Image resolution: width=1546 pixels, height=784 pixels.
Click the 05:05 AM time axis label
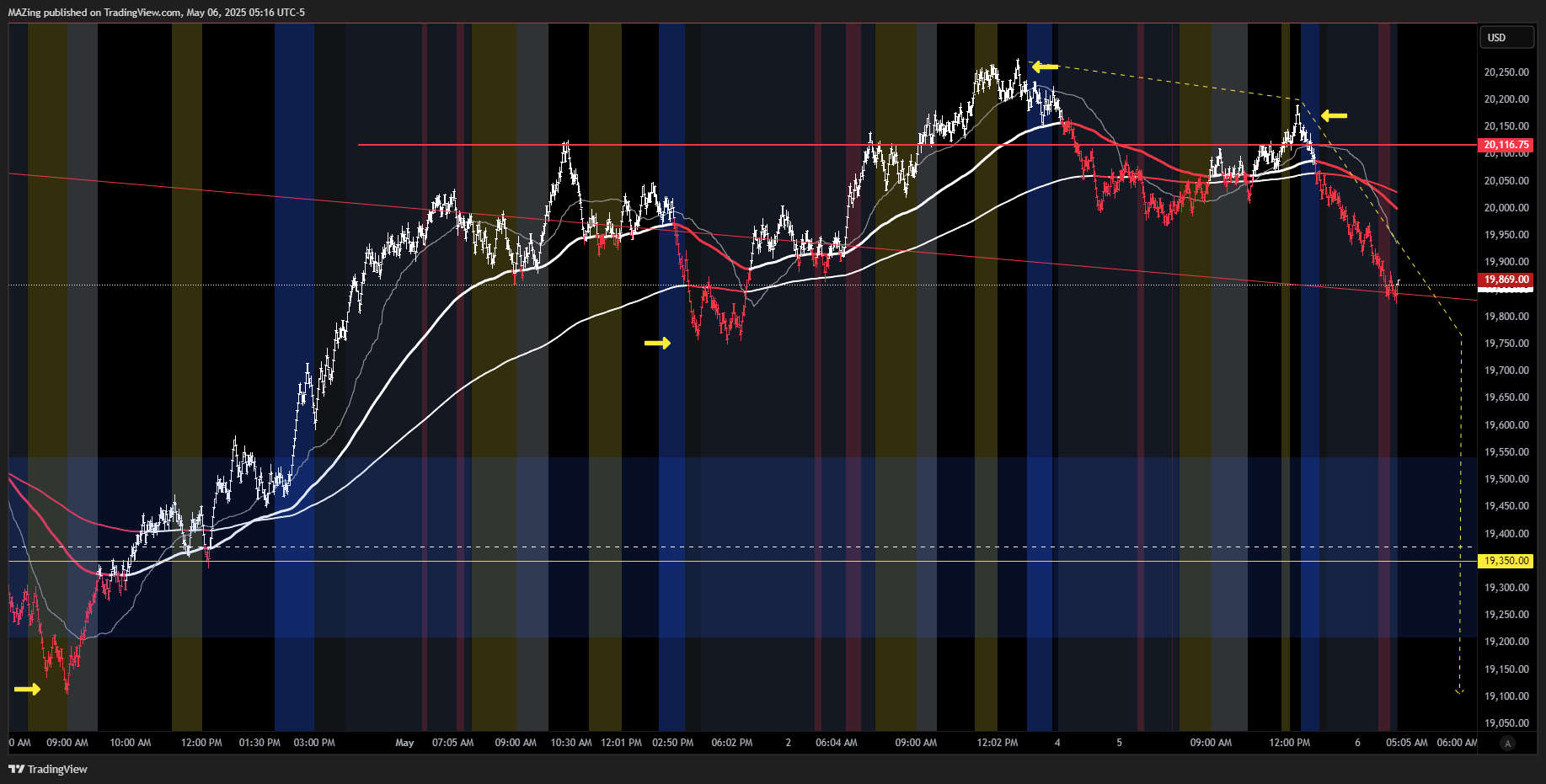(1407, 743)
